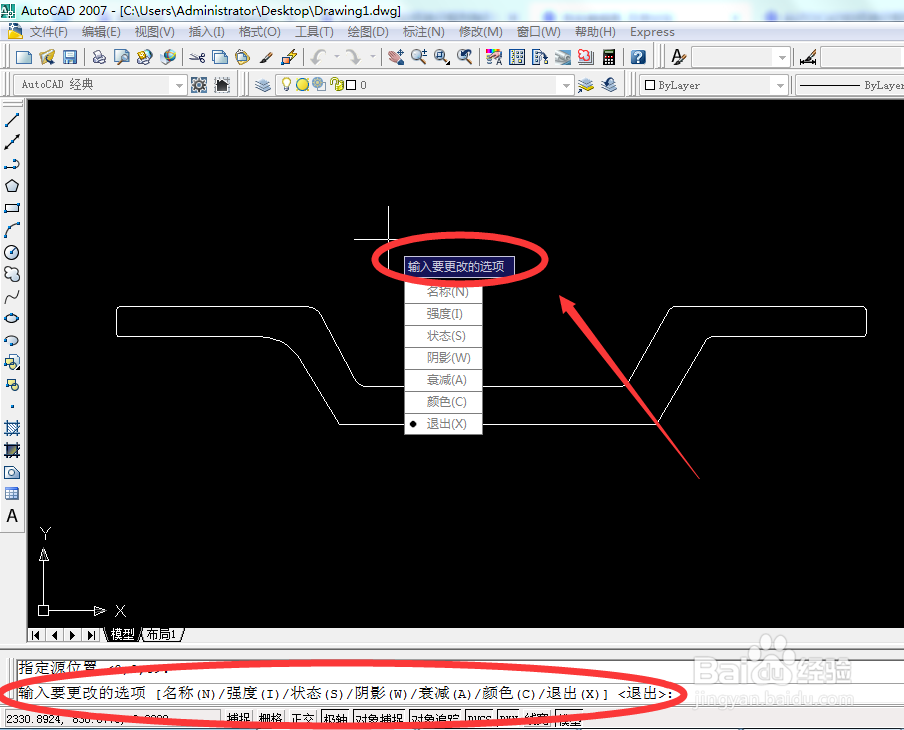Open a file with the Open icon

47,57
